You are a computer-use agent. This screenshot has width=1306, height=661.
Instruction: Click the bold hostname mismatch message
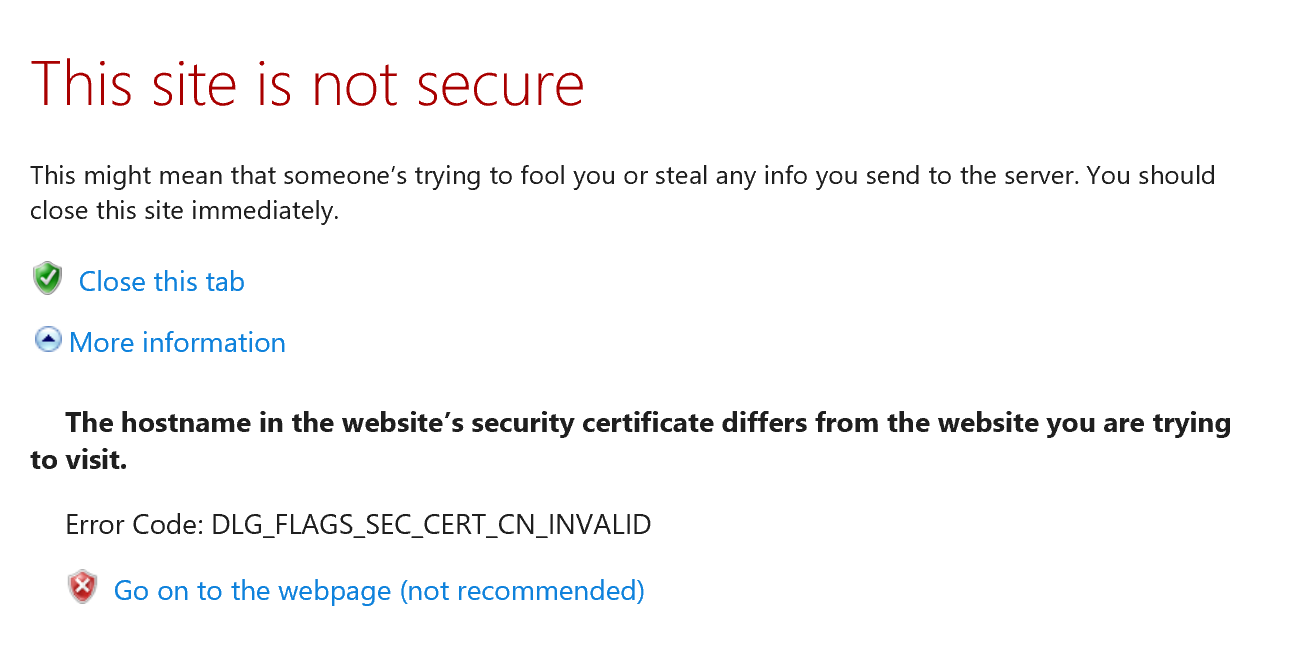(648, 423)
